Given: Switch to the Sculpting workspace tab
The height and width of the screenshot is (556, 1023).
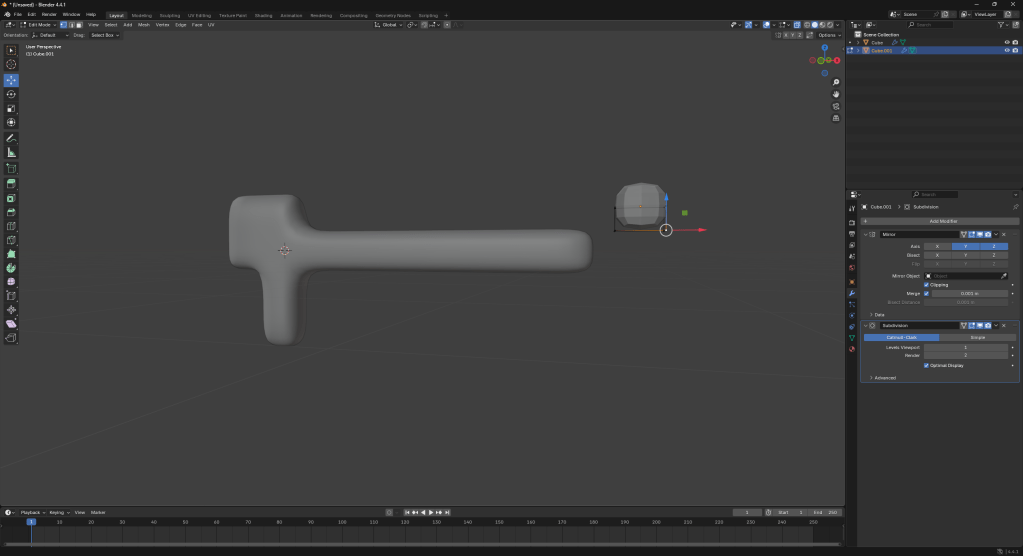Looking at the screenshot, I should [170, 15].
